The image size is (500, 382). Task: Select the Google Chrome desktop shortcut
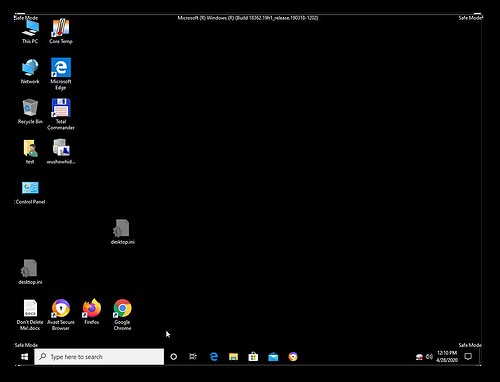(x=122, y=315)
